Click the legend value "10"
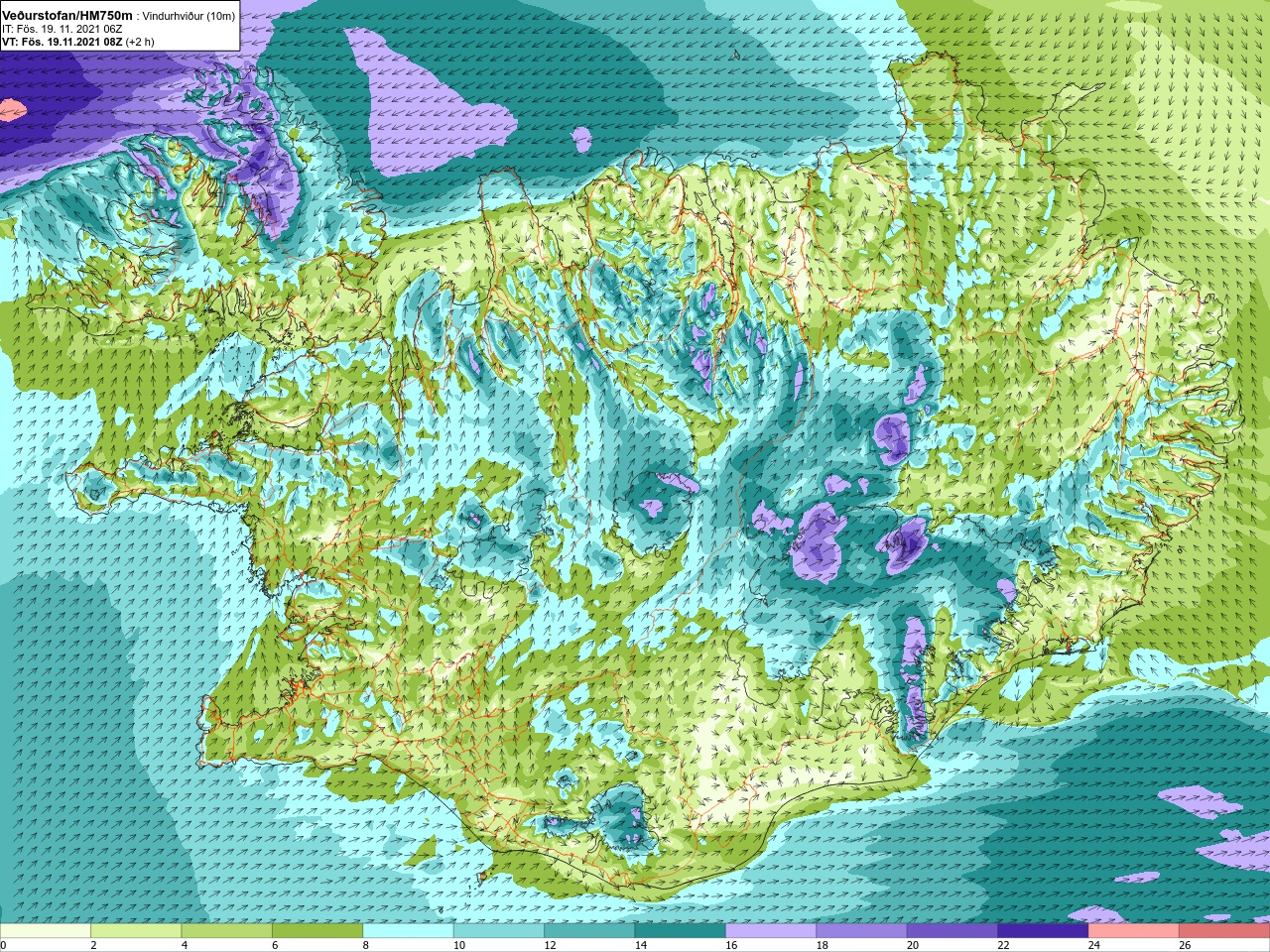The image size is (1270, 952). [x=458, y=945]
